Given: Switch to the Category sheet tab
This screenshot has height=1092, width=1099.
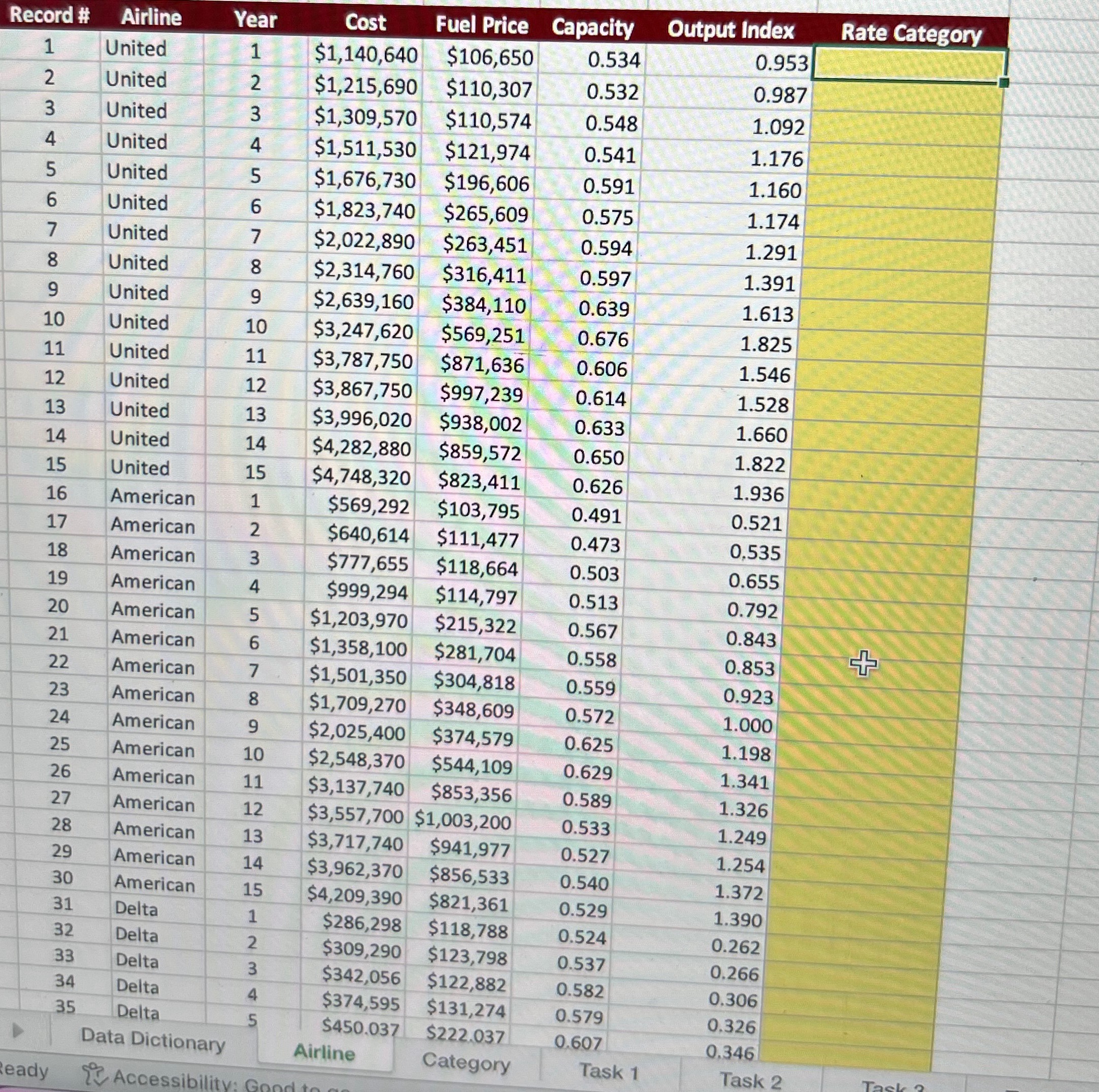Looking at the screenshot, I should (x=466, y=1062).
